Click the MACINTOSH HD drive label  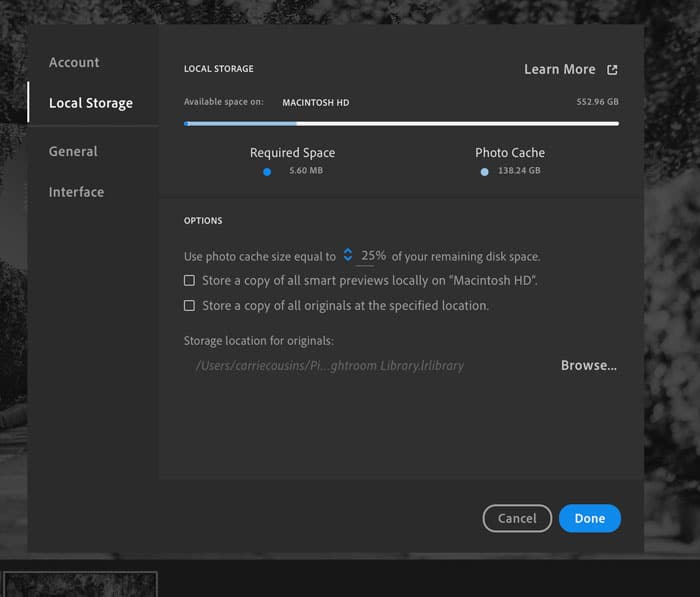tap(315, 103)
